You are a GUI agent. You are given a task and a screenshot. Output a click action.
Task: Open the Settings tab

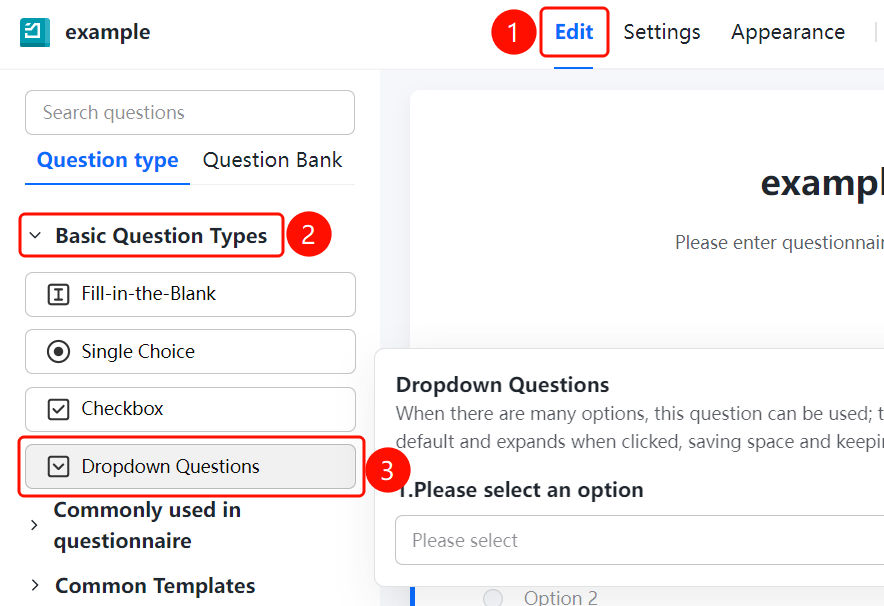662,32
